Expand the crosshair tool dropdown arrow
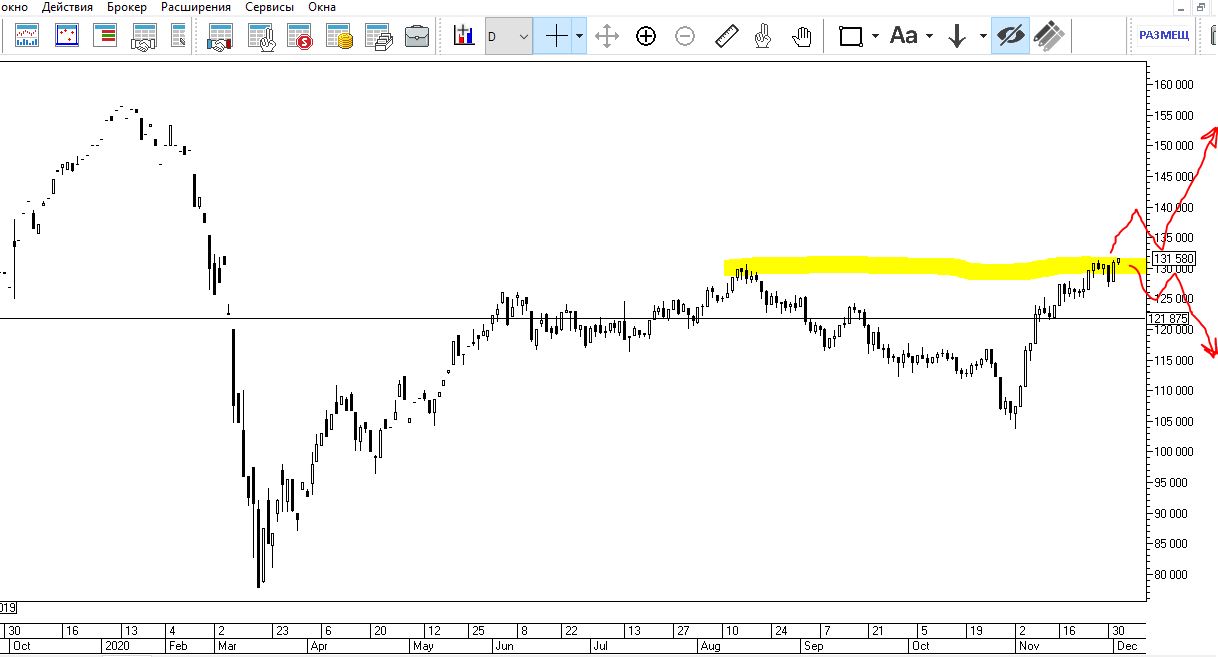Screen dimensions: 1218x657 click(580, 37)
